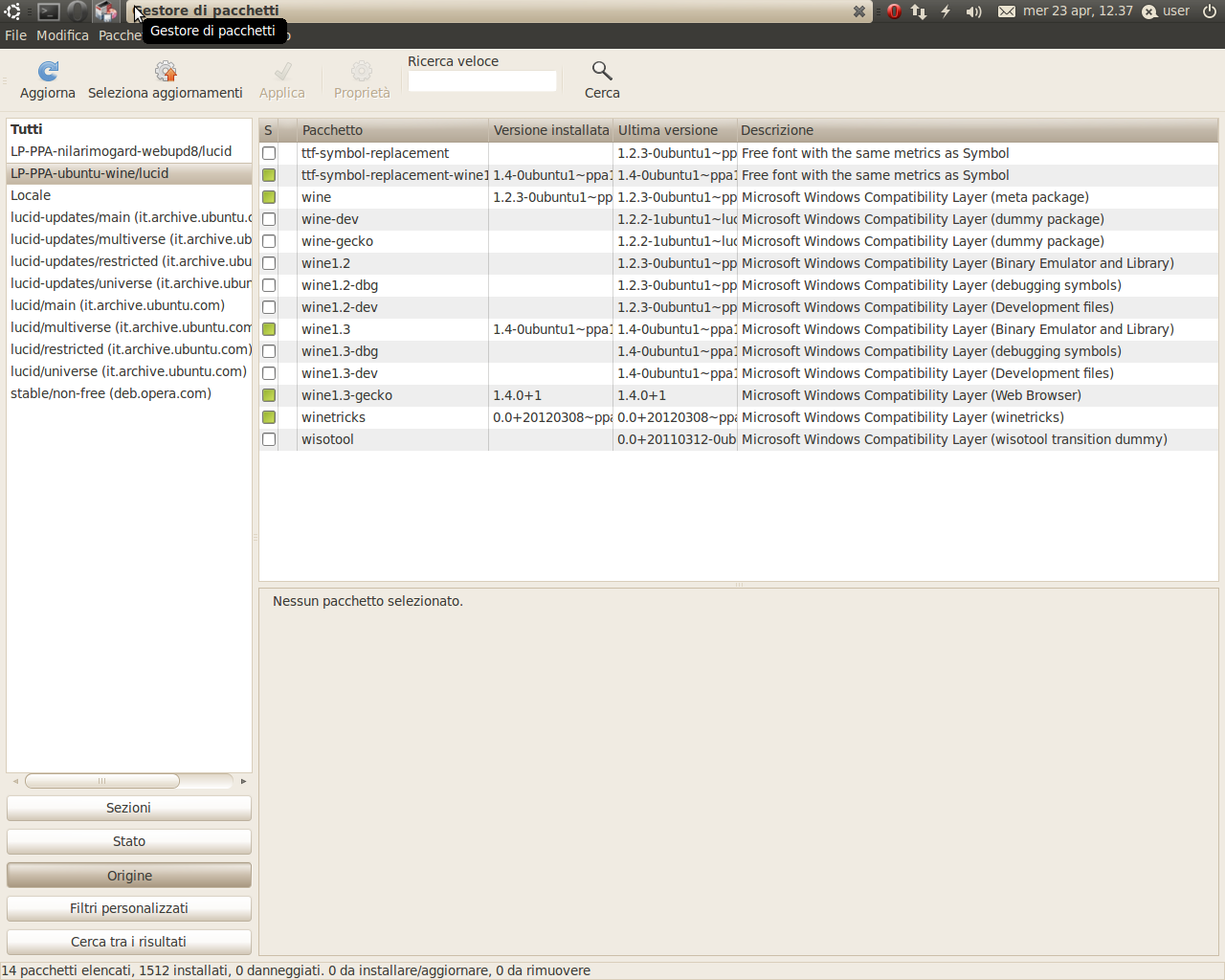Select the wine1.3-dbg package row

coord(738,351)
